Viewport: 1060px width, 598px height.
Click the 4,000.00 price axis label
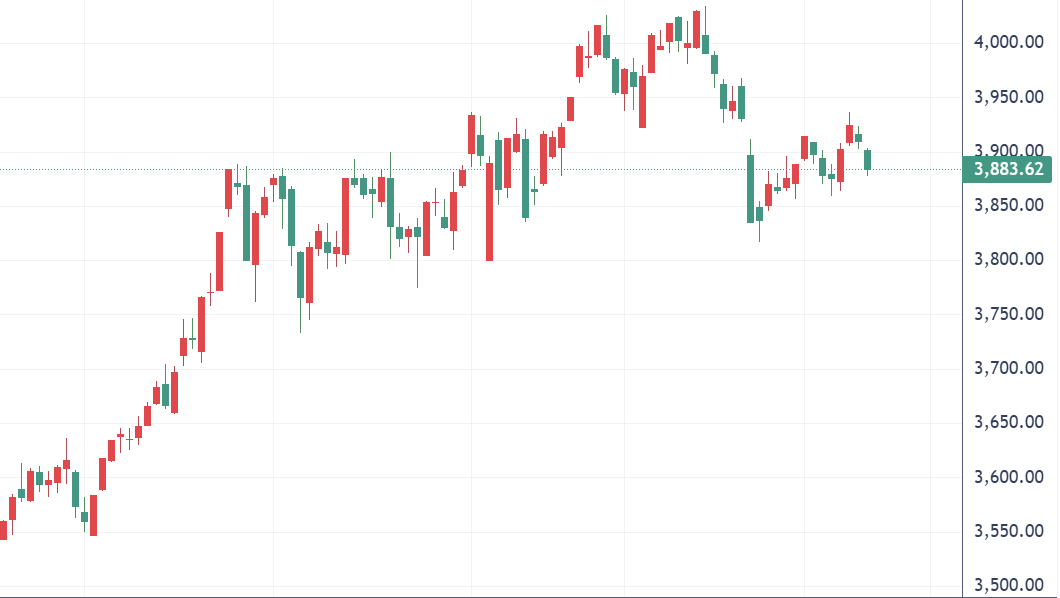[1008, 42]
